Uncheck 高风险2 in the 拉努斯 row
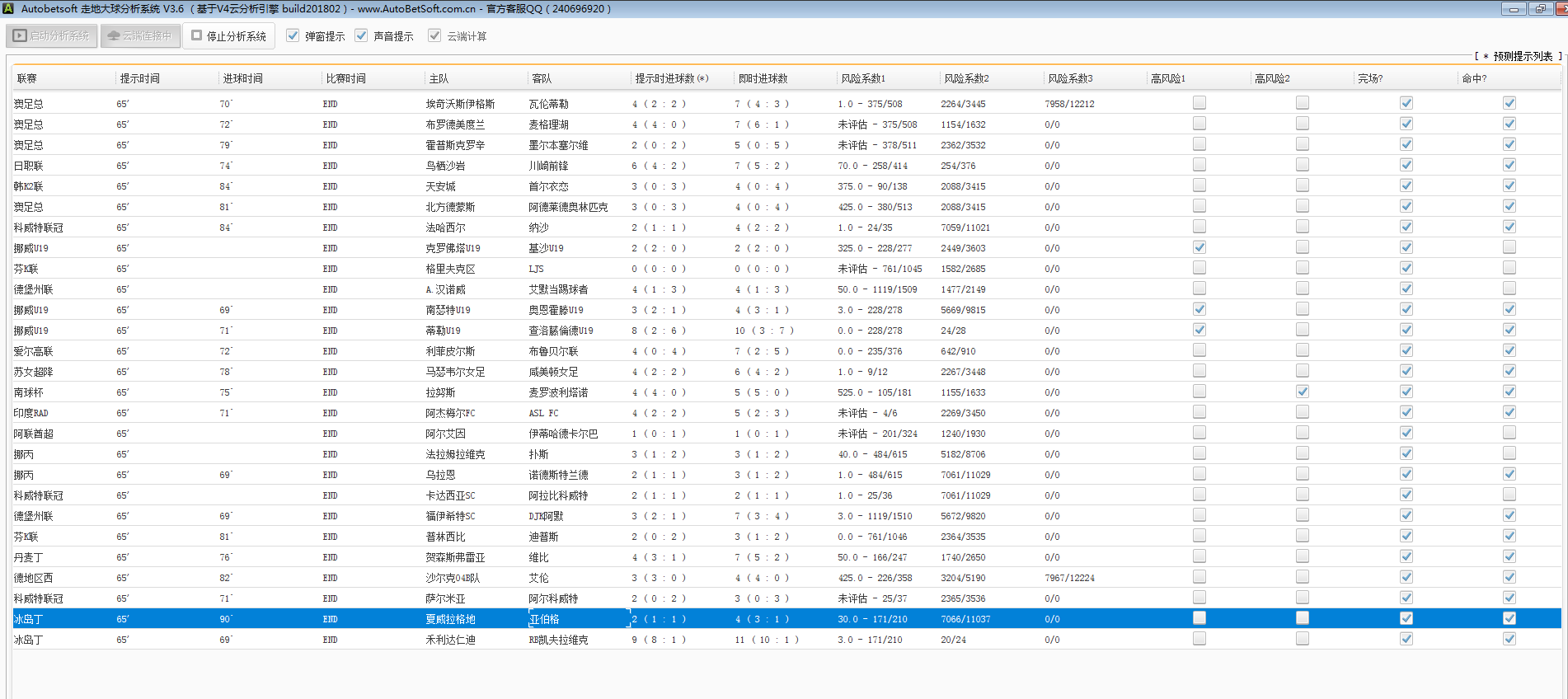 click(x=1302, y=392)
